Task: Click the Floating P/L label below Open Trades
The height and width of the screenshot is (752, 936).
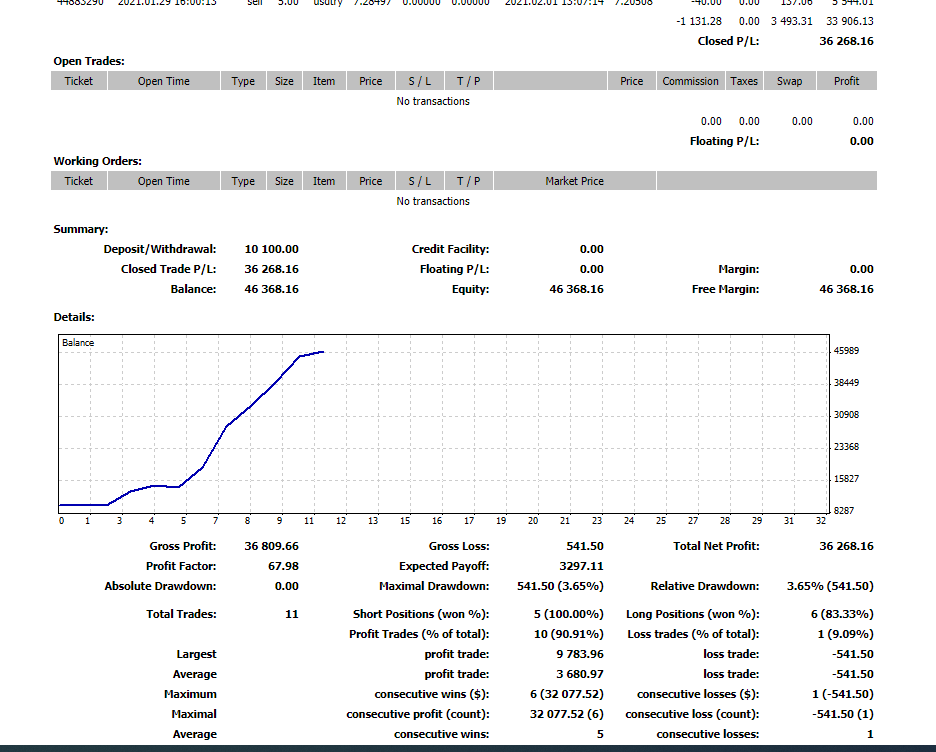Action: [x=724, y=141]
